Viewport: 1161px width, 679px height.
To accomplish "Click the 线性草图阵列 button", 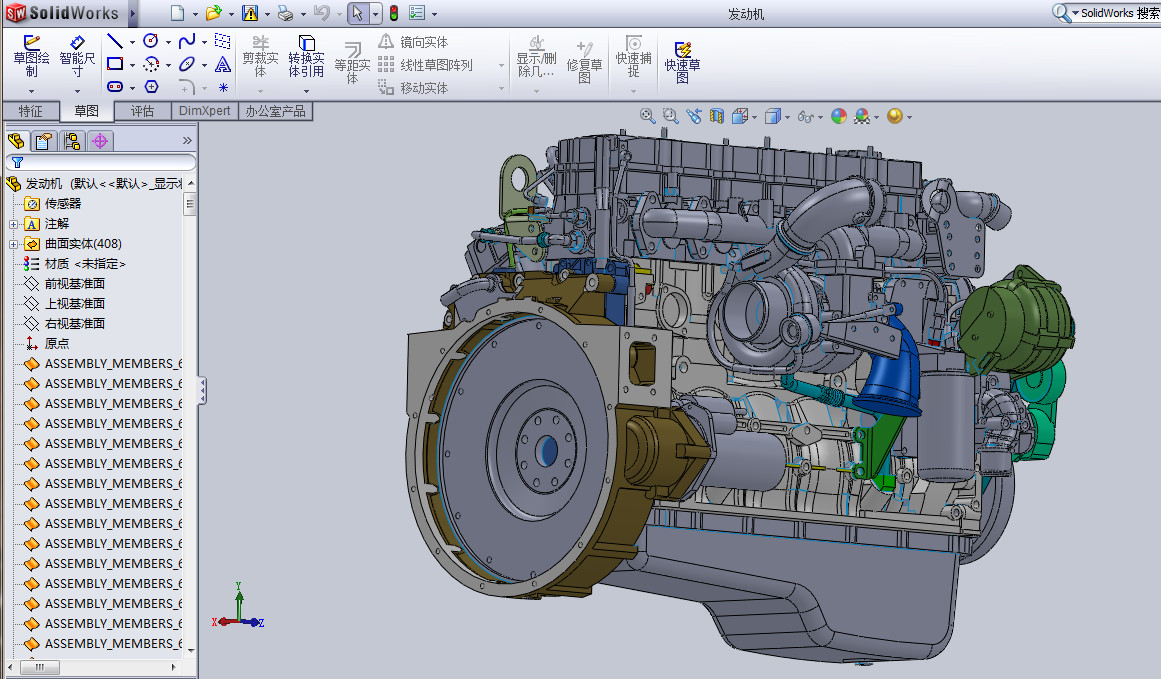I will coord(425,65).
